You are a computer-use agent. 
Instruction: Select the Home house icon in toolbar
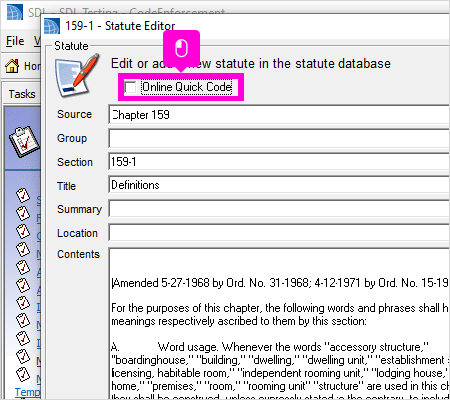12,66
